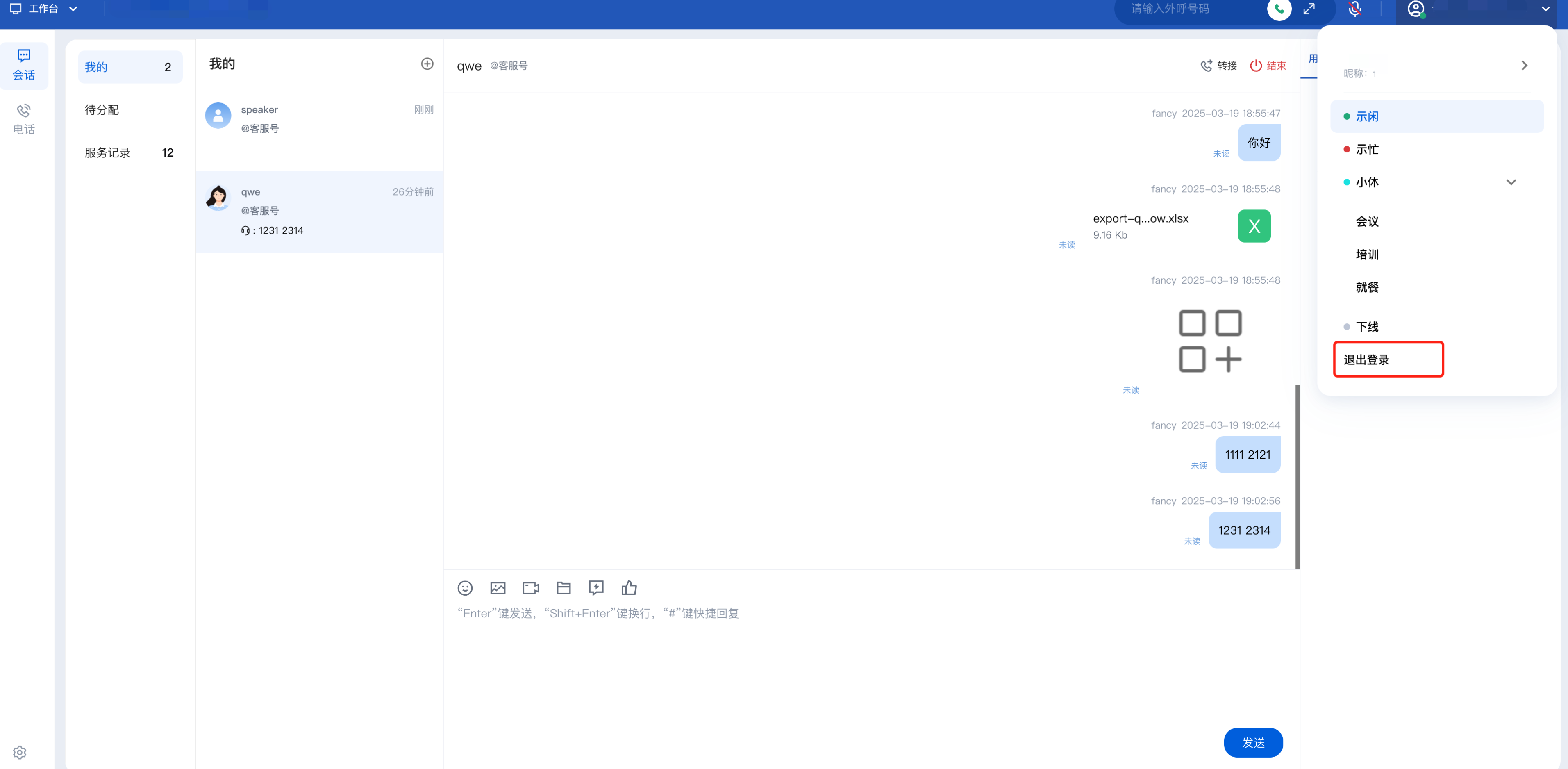1568x769 pixels.
Task: Expand nickname profile arrow
Action: coord(1524,65)
